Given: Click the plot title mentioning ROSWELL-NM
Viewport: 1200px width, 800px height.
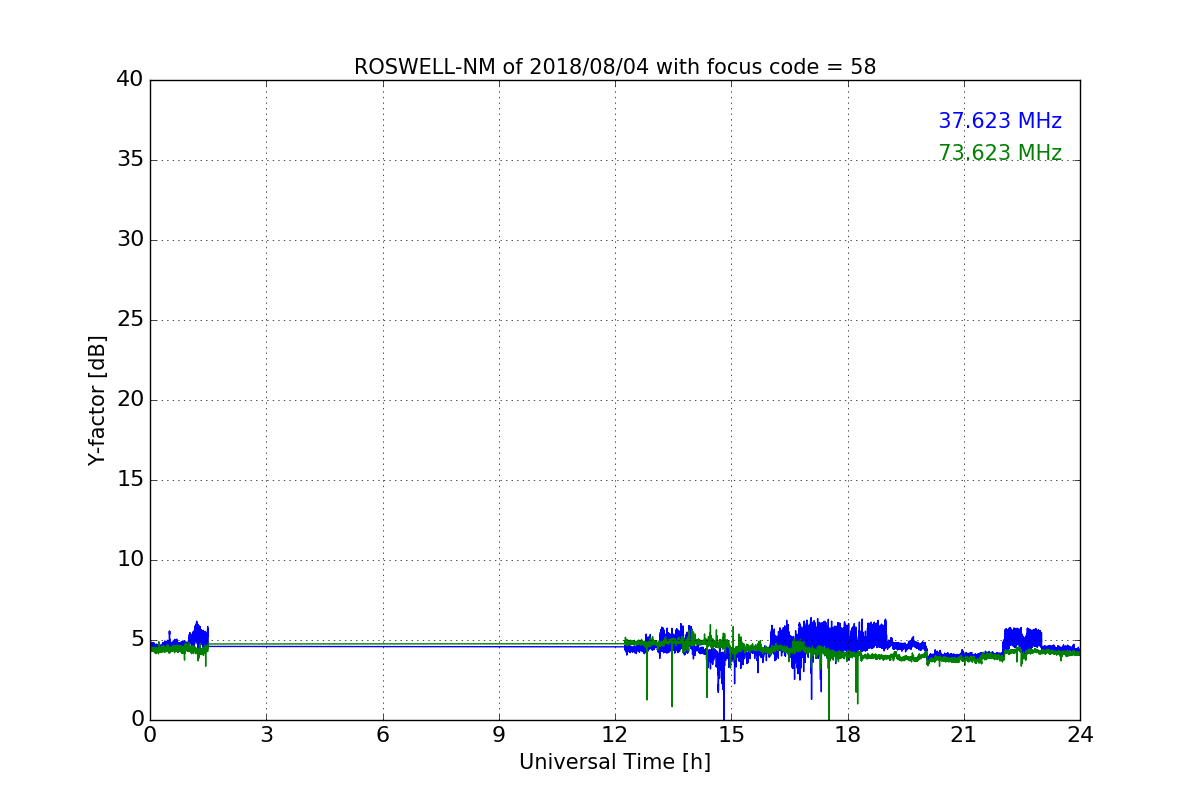Looking at the screenshot, I should pyautogui.click(x=615, y=67).
